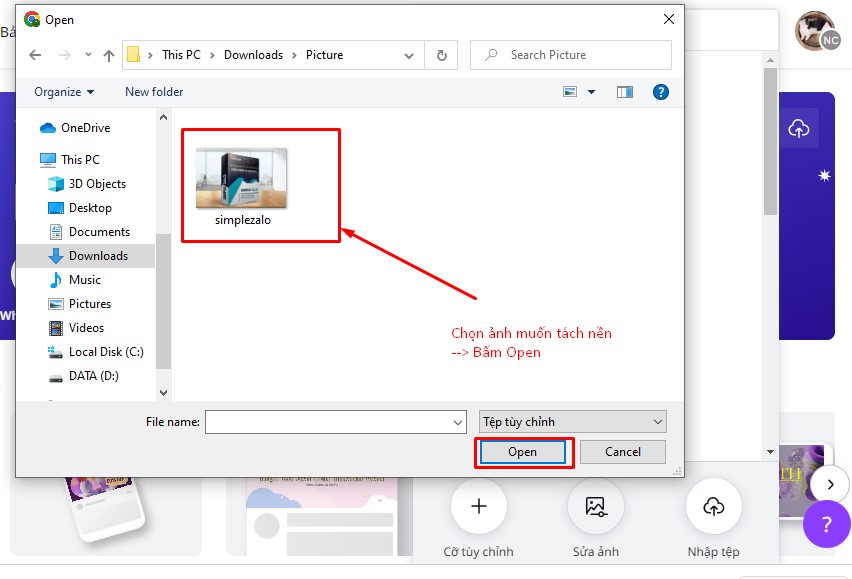This screenshot has height=579, width=852.
Task: Open more view options dropdown
Action: [591, 92]
